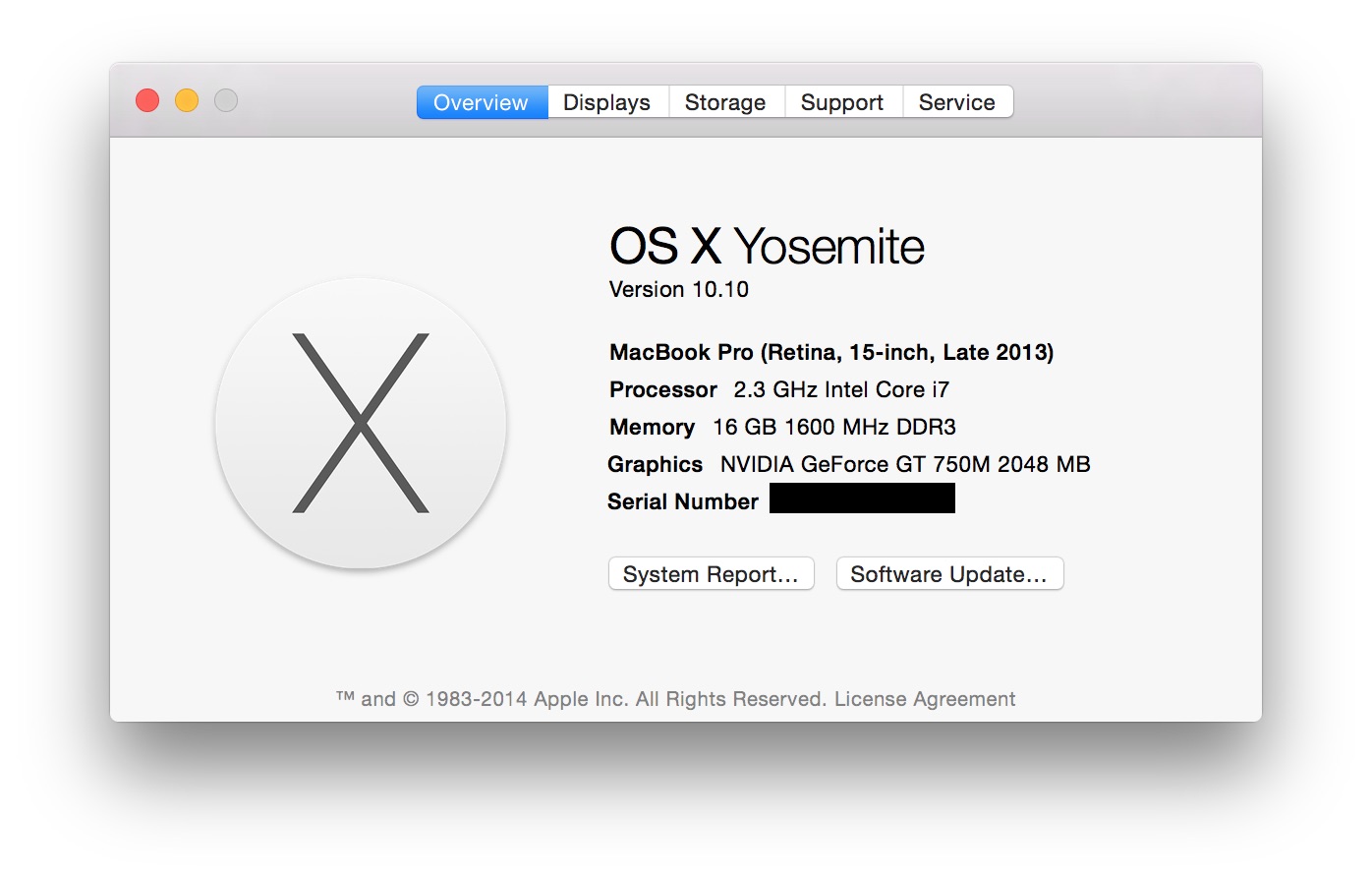
Task: Click the OS X Yosemite logo icon
Action: [361, 424]
